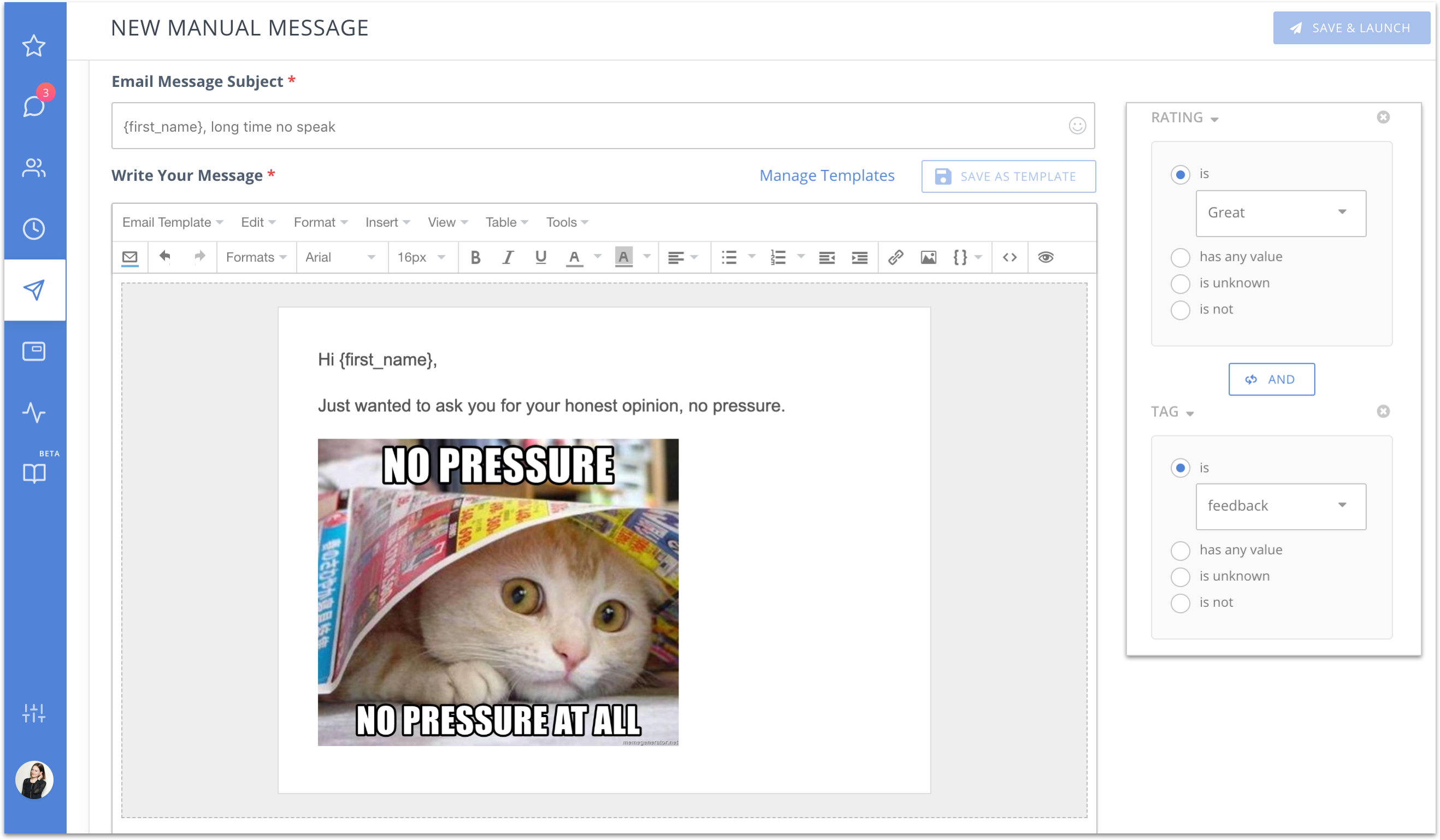Image resolution: width=1440 pixels, height=840 pixels.
Task: Toggle underline formatting
Action: pyautogui.click(x=541, y=257)
